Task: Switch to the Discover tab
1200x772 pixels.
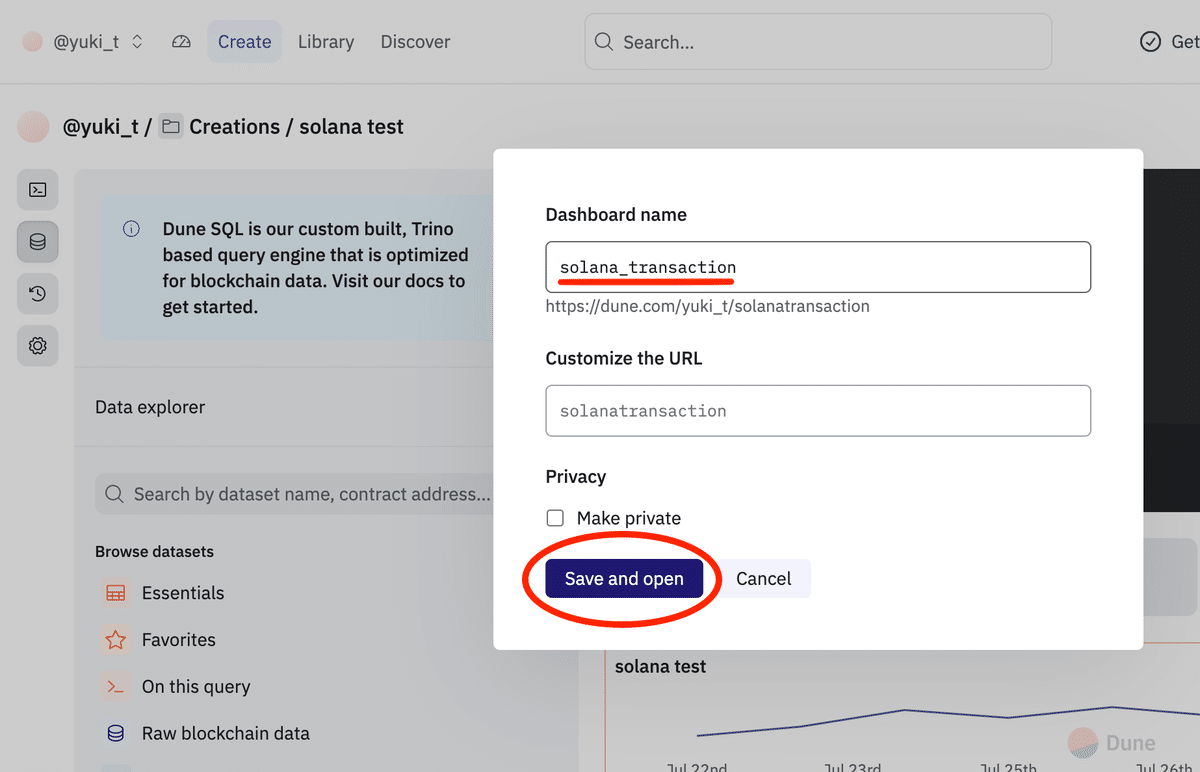Action: point(415,42)
